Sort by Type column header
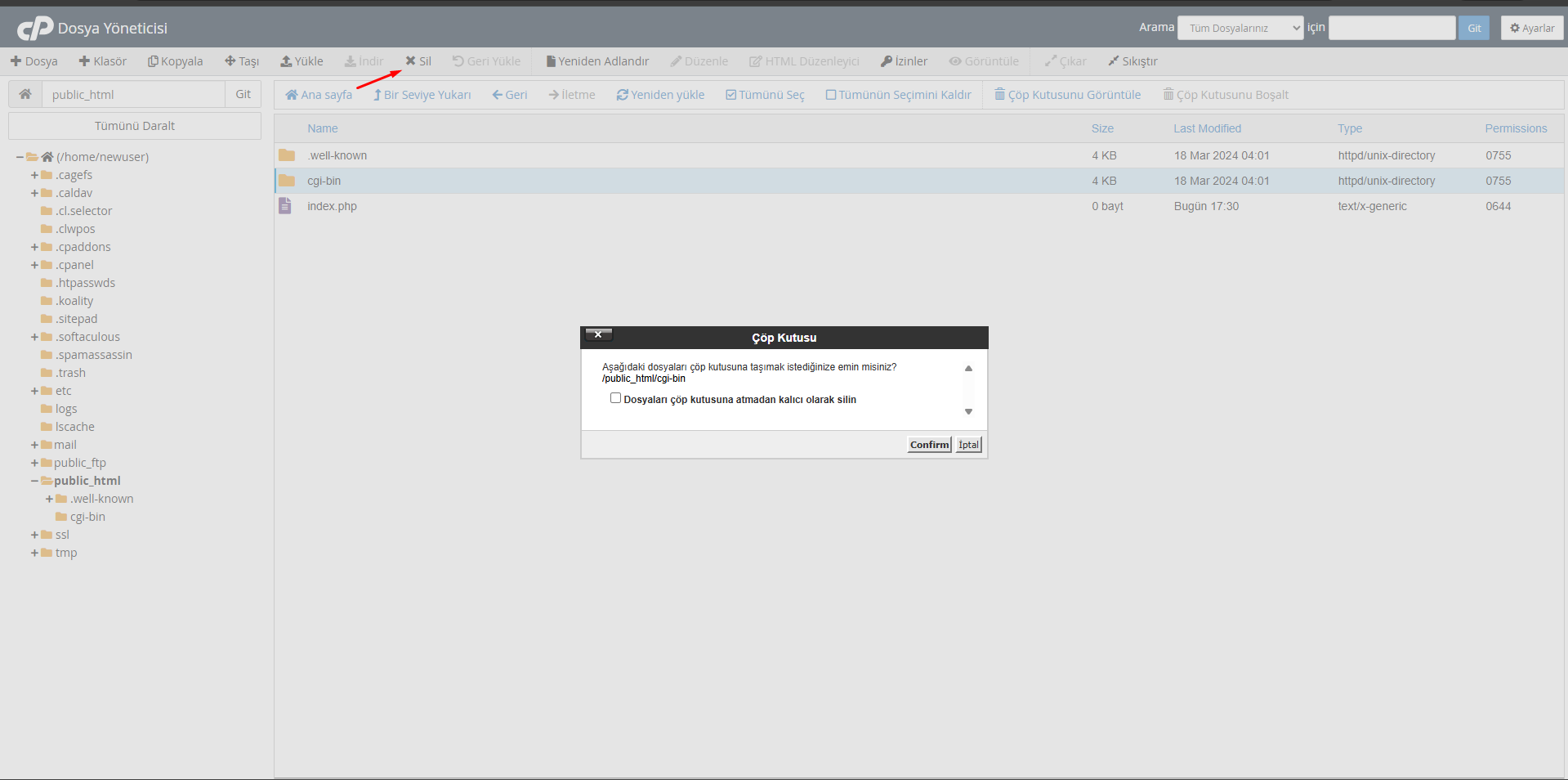 click(x=1350, y=128)
